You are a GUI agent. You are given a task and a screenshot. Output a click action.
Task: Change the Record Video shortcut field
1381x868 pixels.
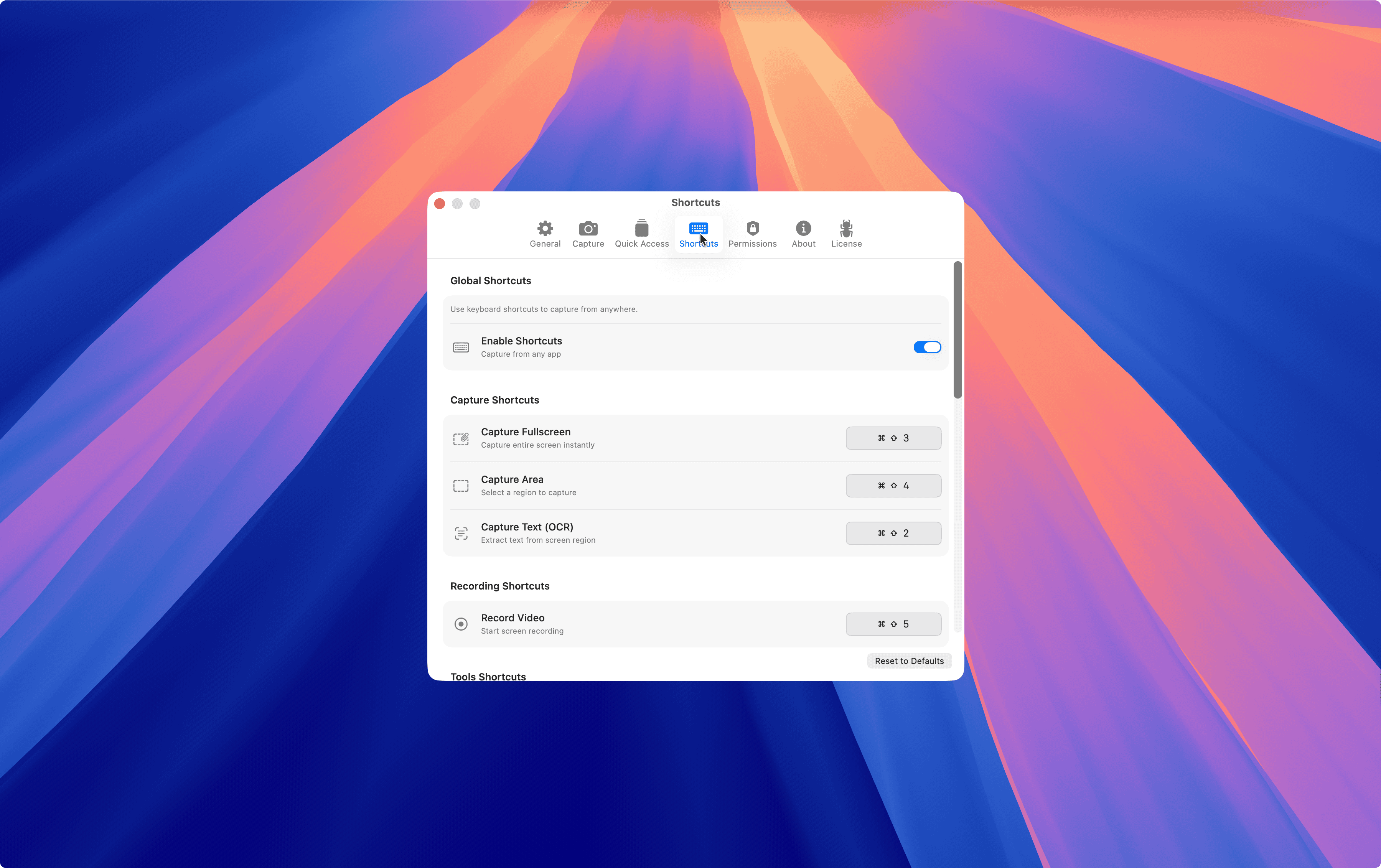point(892,624)
